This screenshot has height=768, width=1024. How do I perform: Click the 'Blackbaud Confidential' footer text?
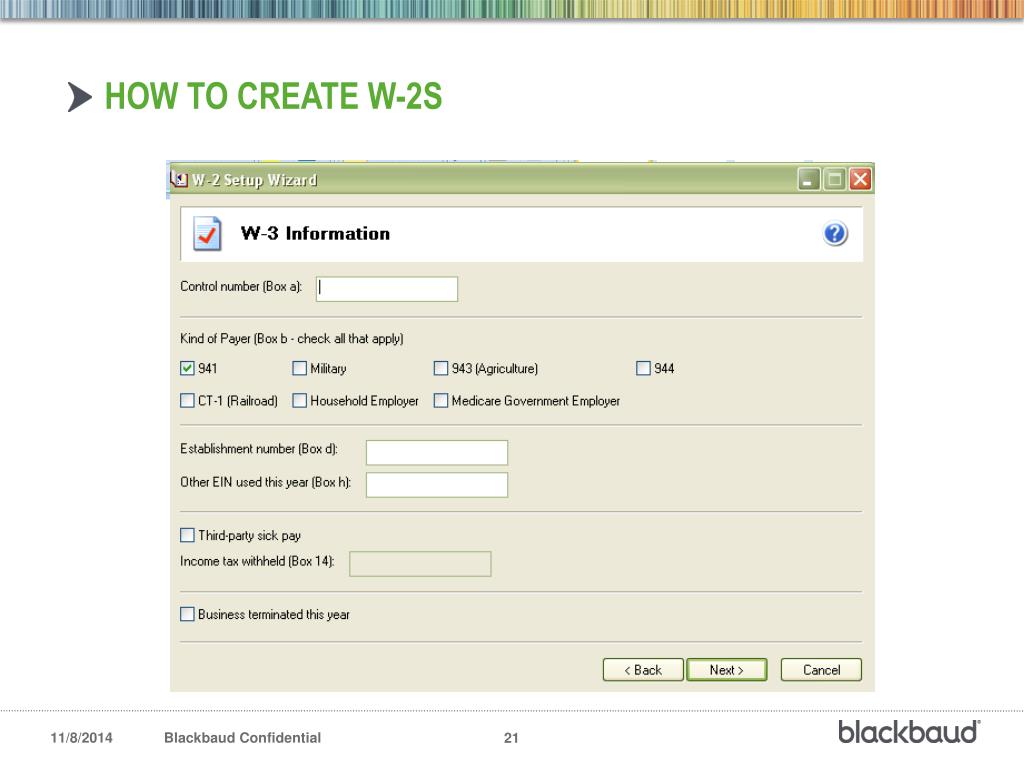pyautogui.click(x=242, y=737)
